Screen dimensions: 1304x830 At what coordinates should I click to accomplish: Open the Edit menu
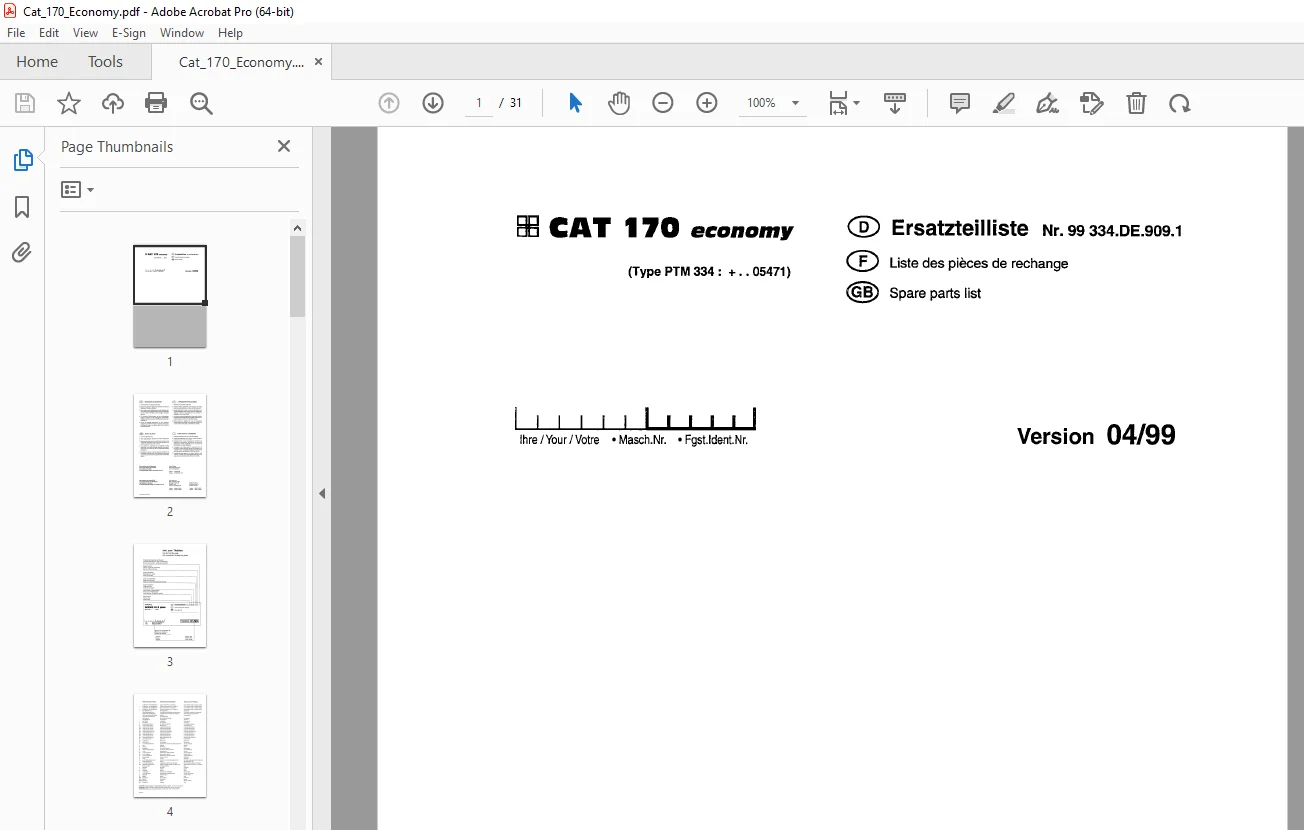49,33
